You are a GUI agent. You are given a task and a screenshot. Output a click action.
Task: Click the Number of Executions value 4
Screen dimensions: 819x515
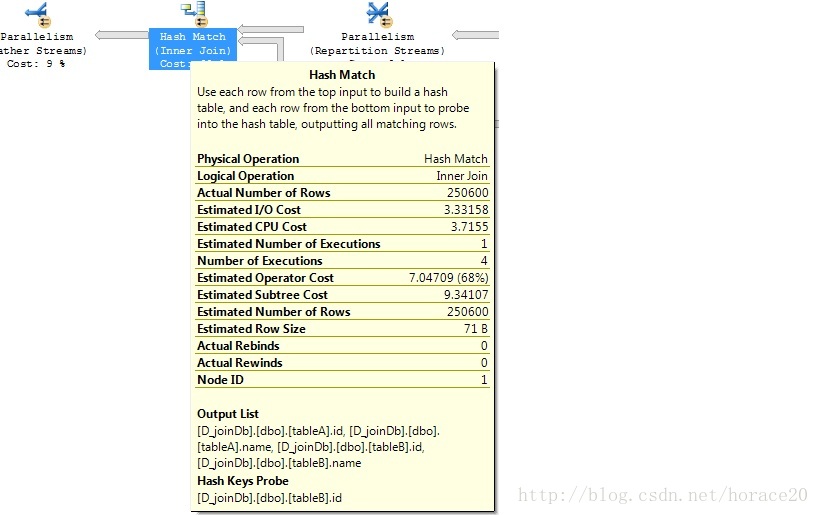click(x=484, y=261)
